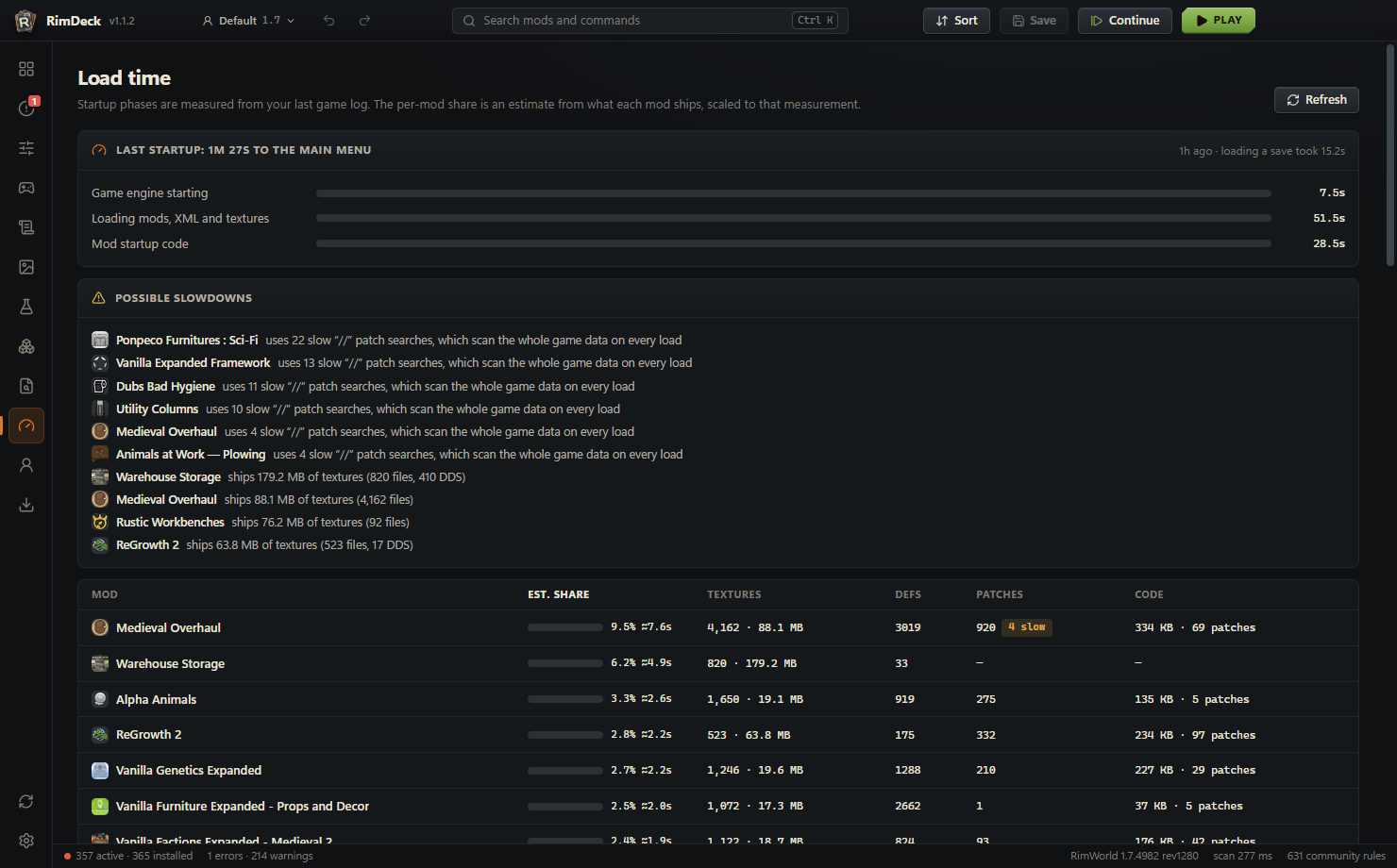The height and width of the screenshot is (868, 1397).
Task: Open the image textures icon in sidebar
Action: [26, 267]
